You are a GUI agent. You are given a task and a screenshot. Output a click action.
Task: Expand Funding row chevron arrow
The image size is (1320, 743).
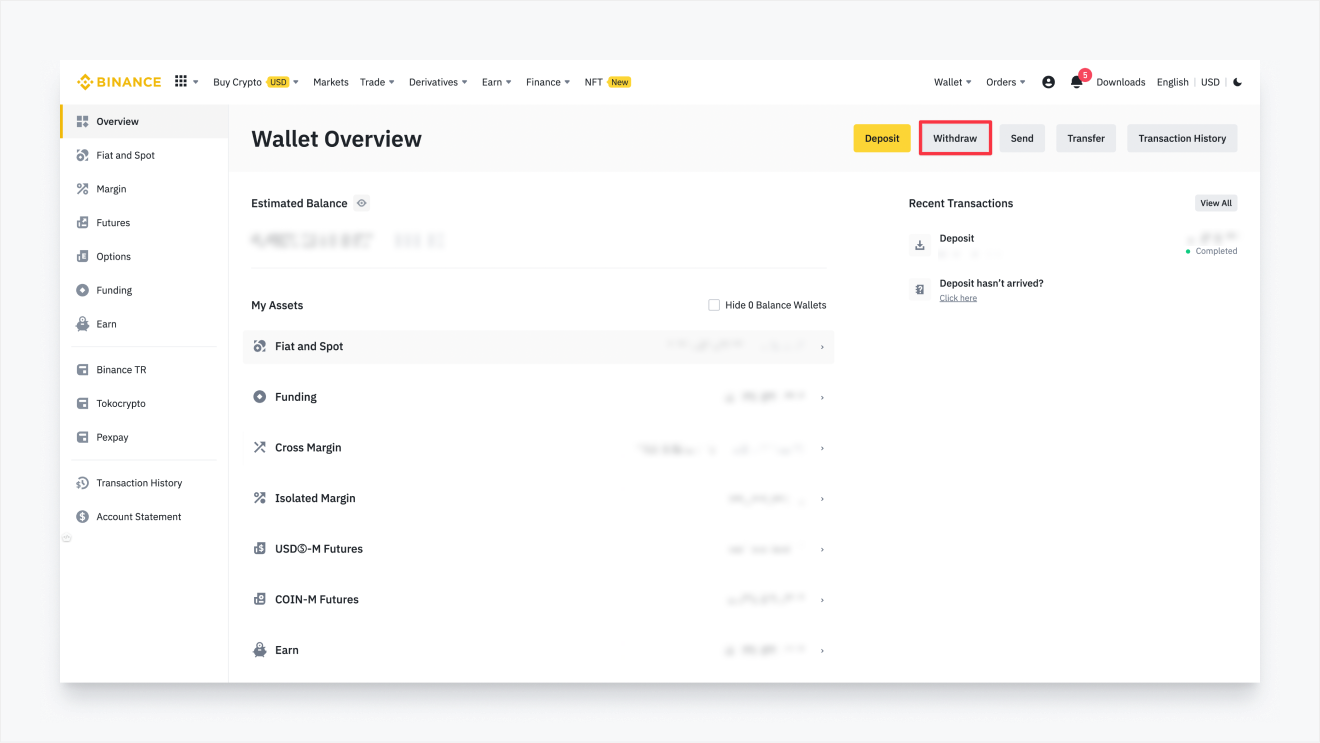click(x=822, y=397)
